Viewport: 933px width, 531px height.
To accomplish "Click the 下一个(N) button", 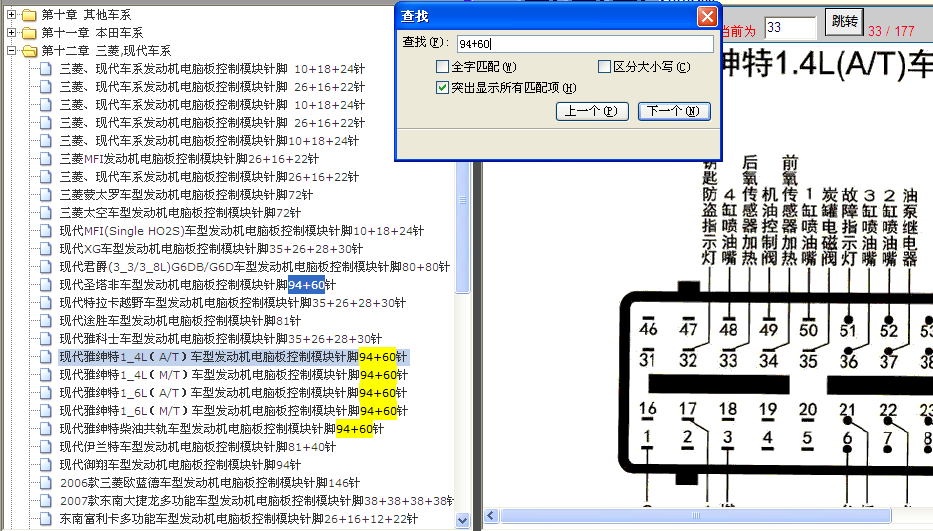I will (674, 111).
